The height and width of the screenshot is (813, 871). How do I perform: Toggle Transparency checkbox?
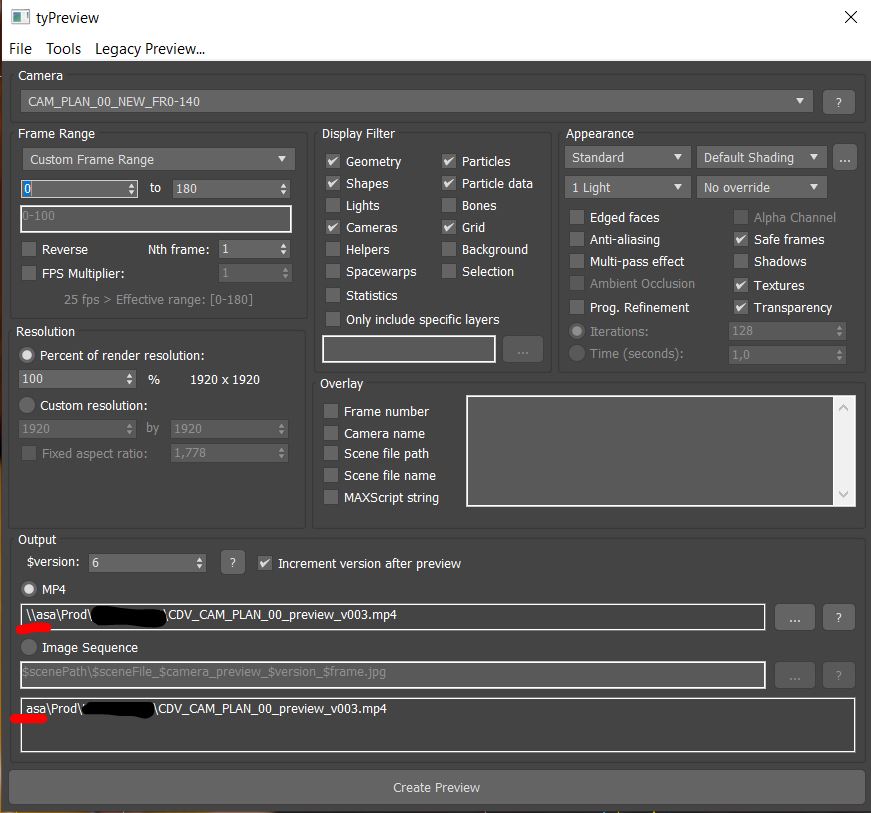pos(740,307)
